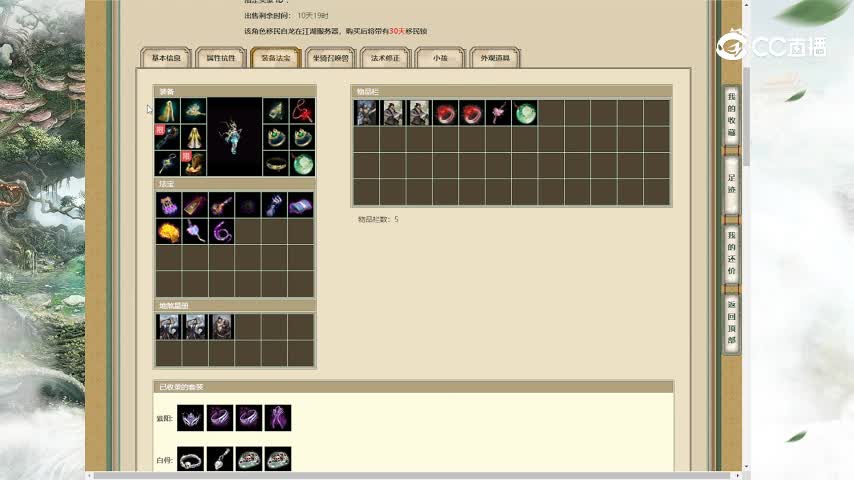Open the brown warrior card in 地煞星图
Screen dimensions: 854x480
221,327
